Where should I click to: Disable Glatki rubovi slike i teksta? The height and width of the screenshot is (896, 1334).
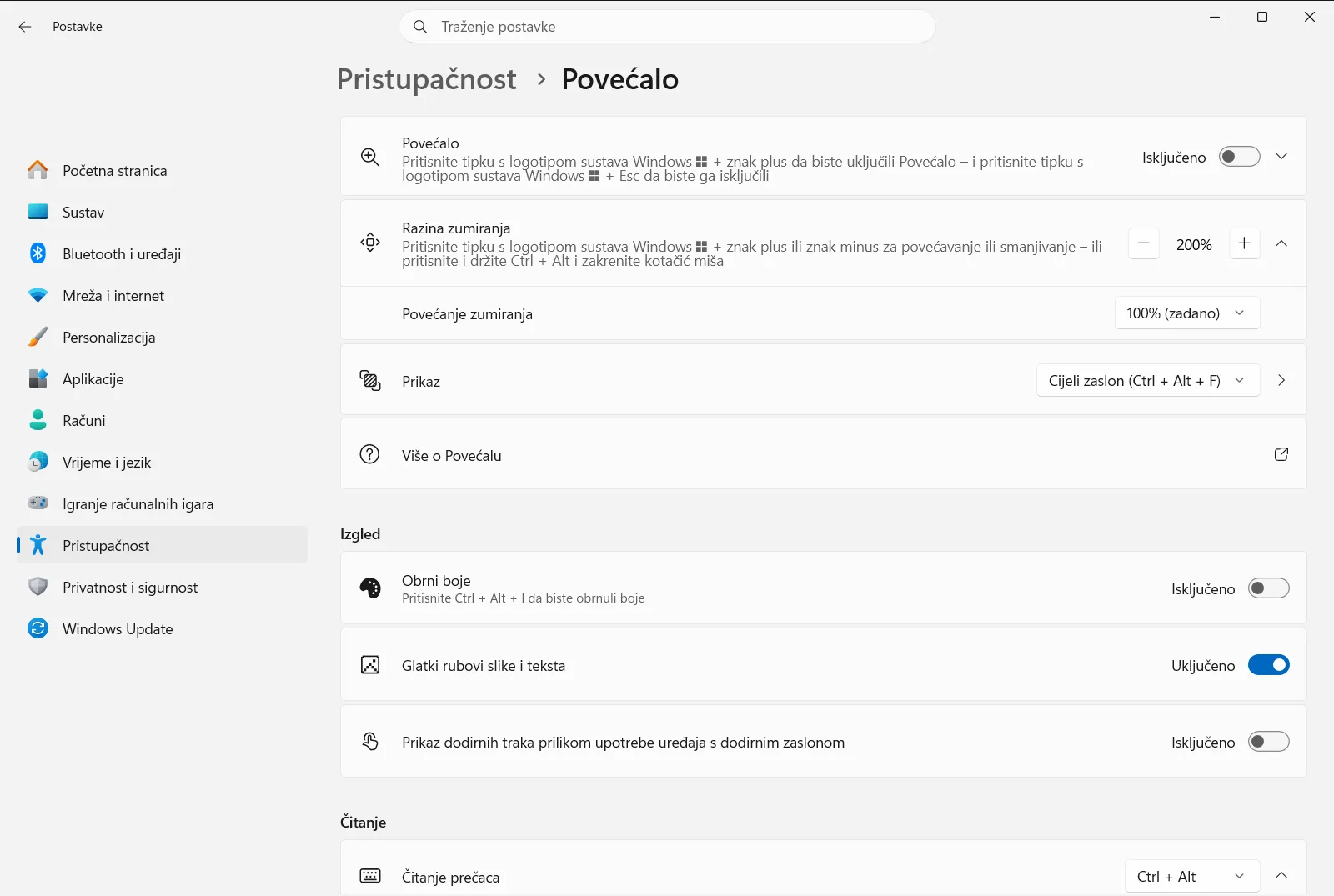[1268, 665]
